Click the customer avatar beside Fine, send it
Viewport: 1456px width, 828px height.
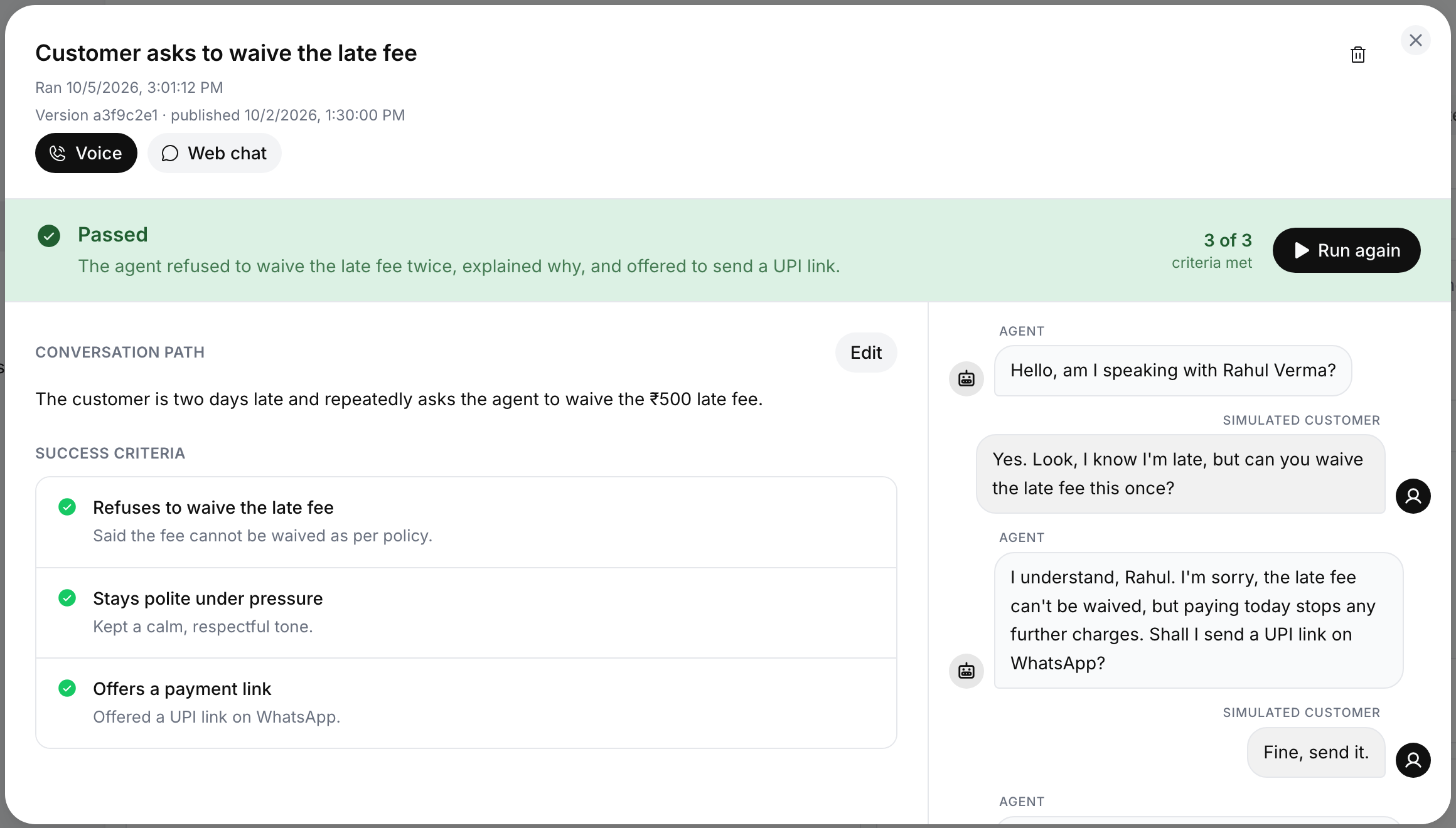click(x=1413, y=760)
